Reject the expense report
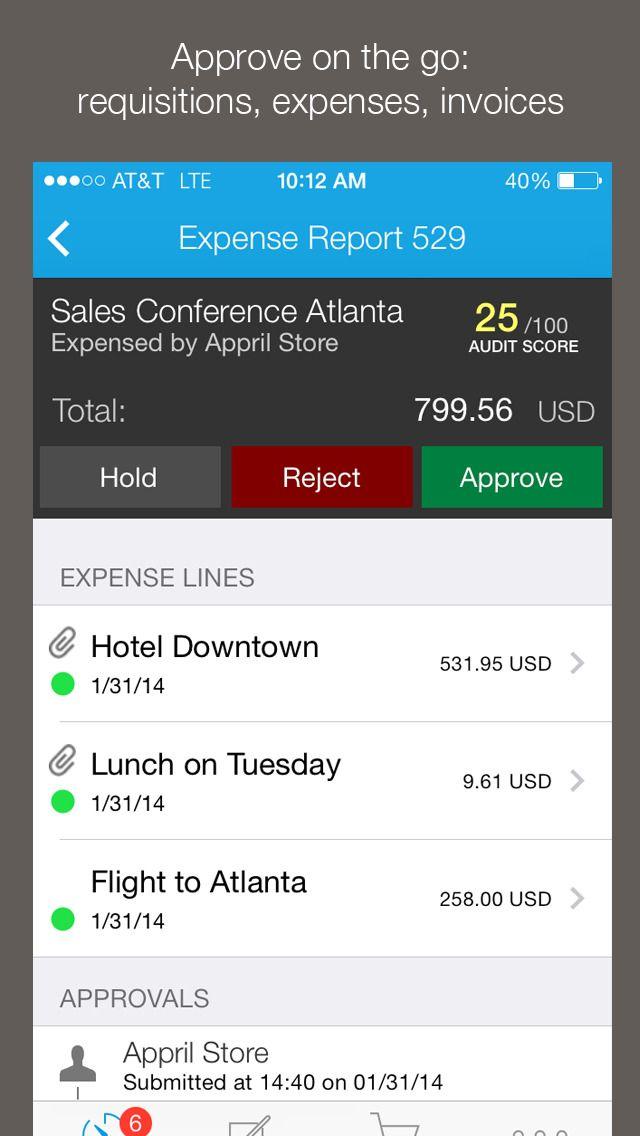 tap(321, 477)
